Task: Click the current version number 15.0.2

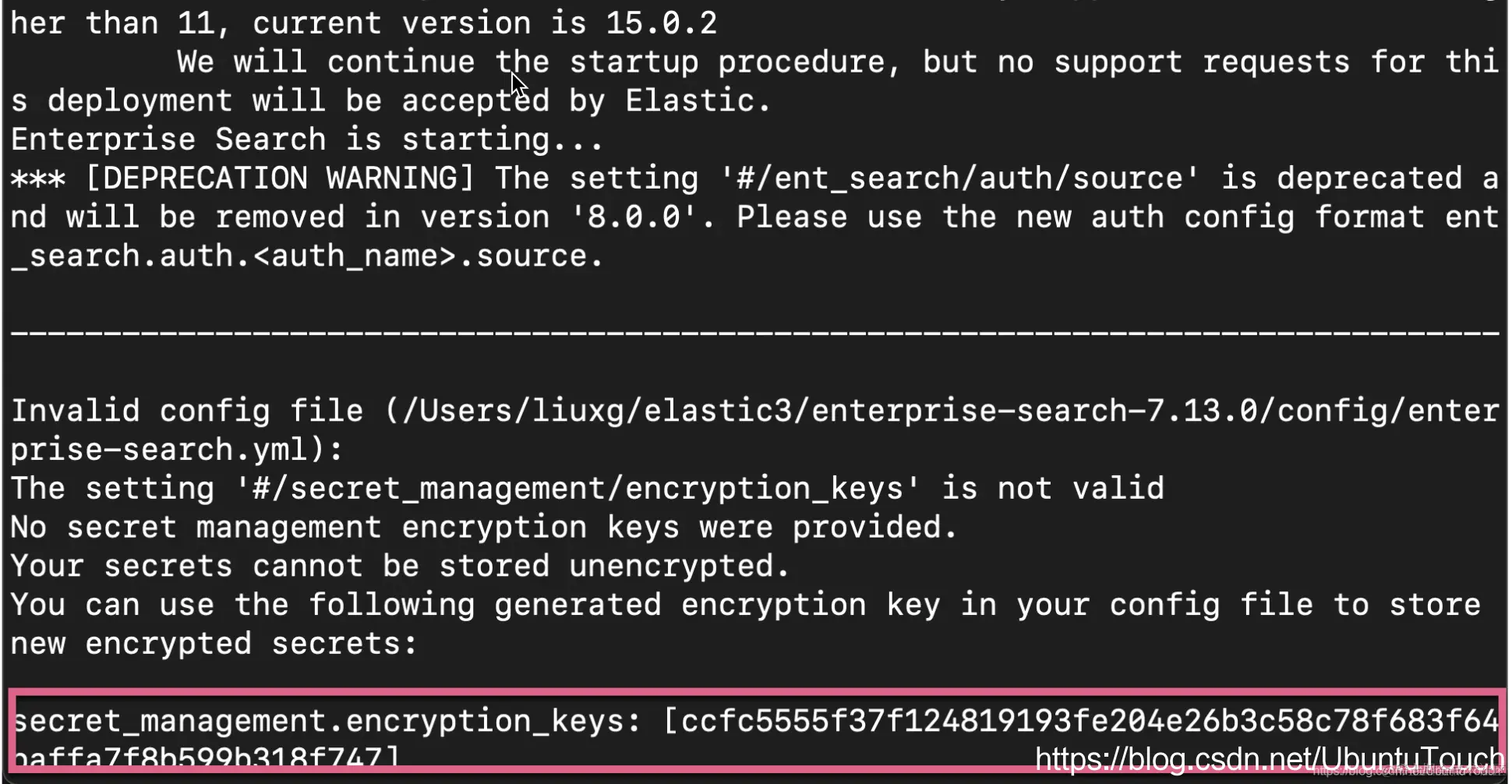Action: (662, 23)
